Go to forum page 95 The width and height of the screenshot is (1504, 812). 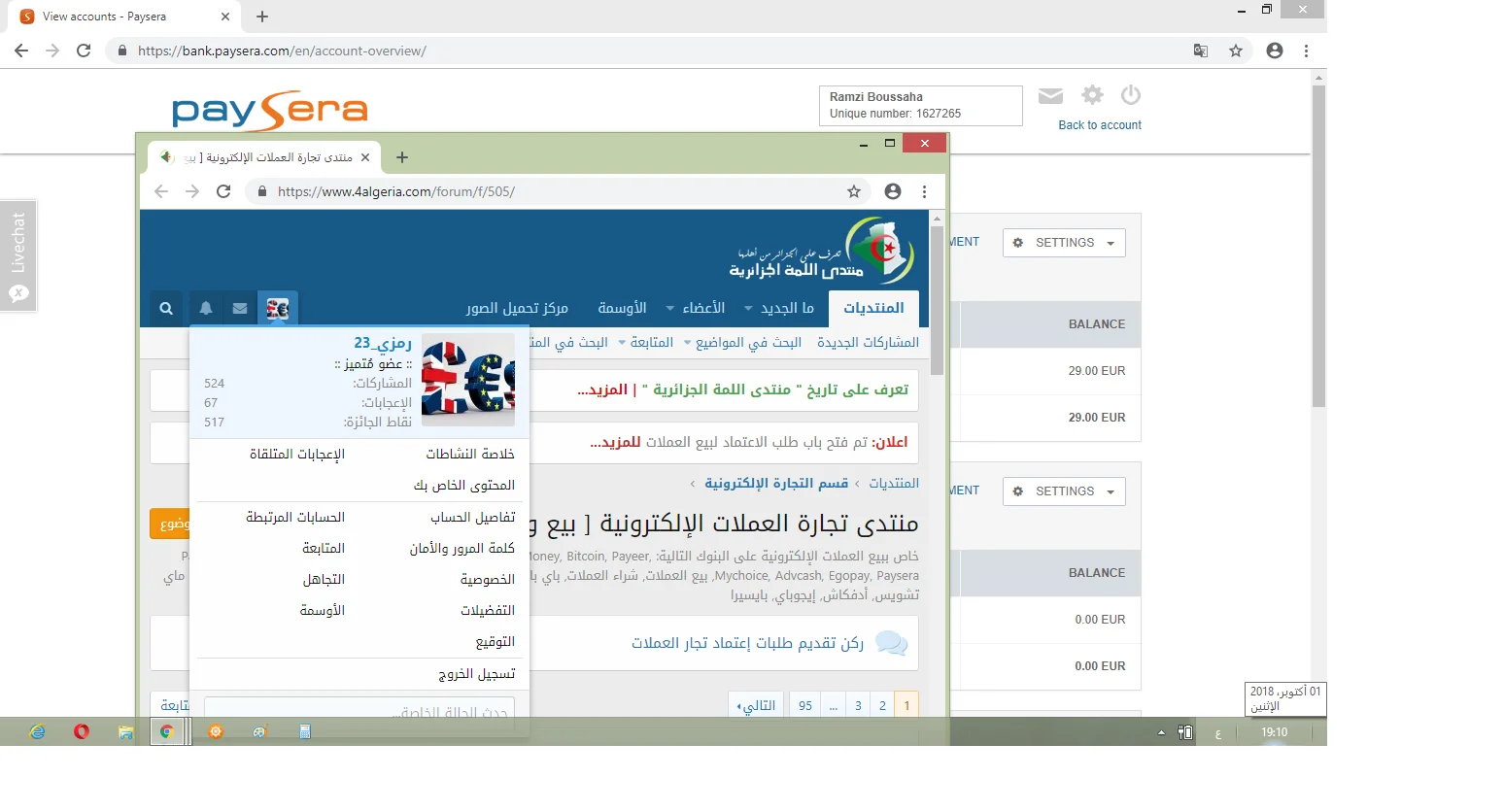point(805,705)
